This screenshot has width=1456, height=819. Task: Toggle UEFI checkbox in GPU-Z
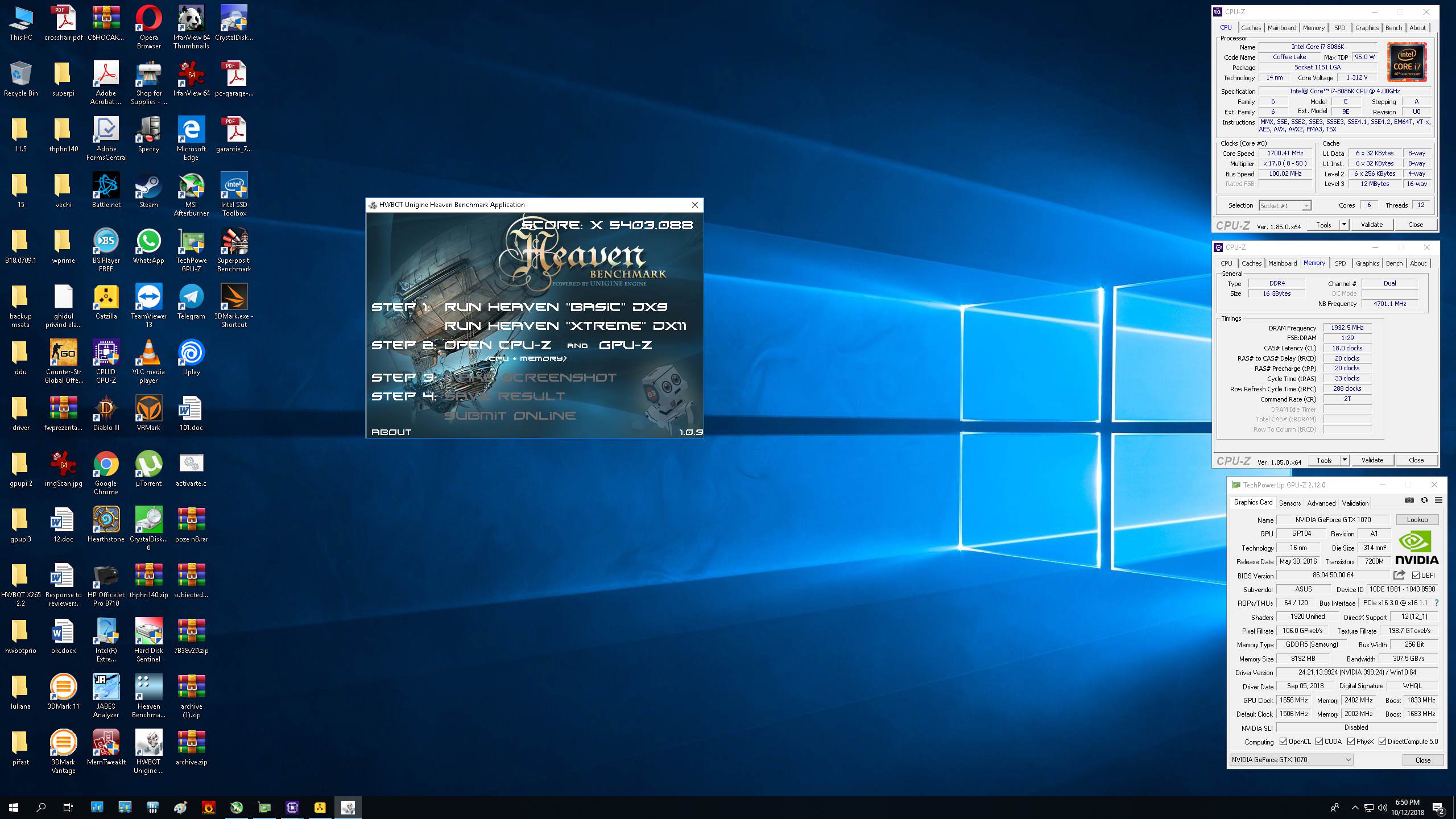point(1416,575)
